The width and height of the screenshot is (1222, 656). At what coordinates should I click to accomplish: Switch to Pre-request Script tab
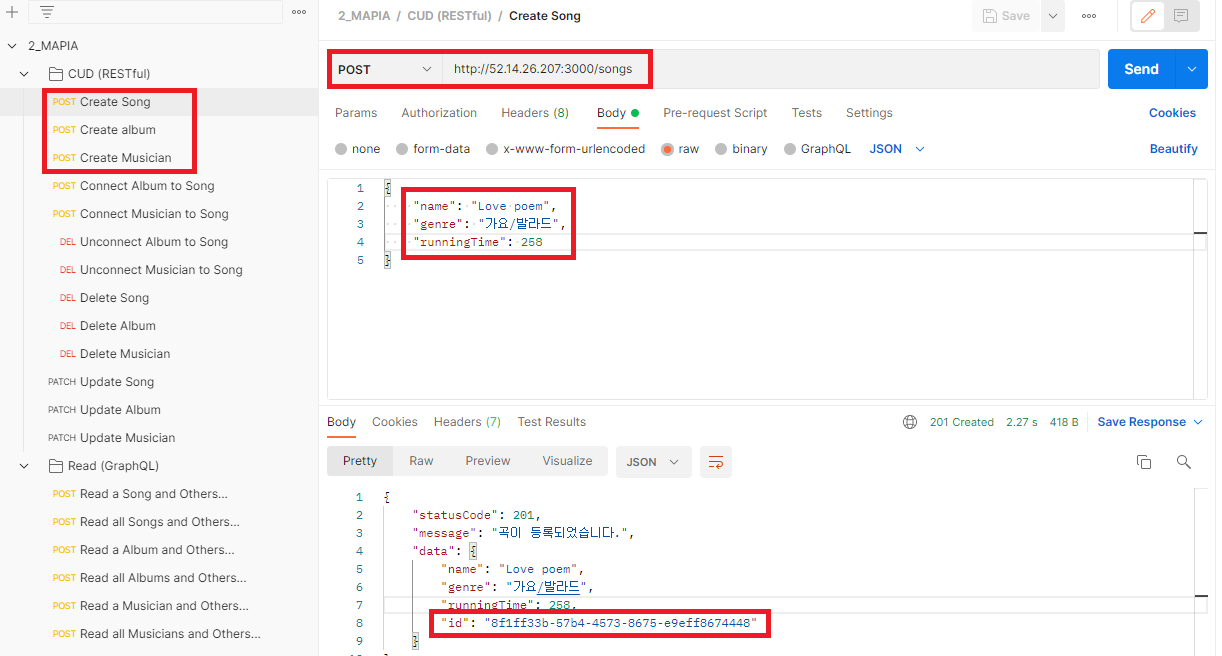715,113
